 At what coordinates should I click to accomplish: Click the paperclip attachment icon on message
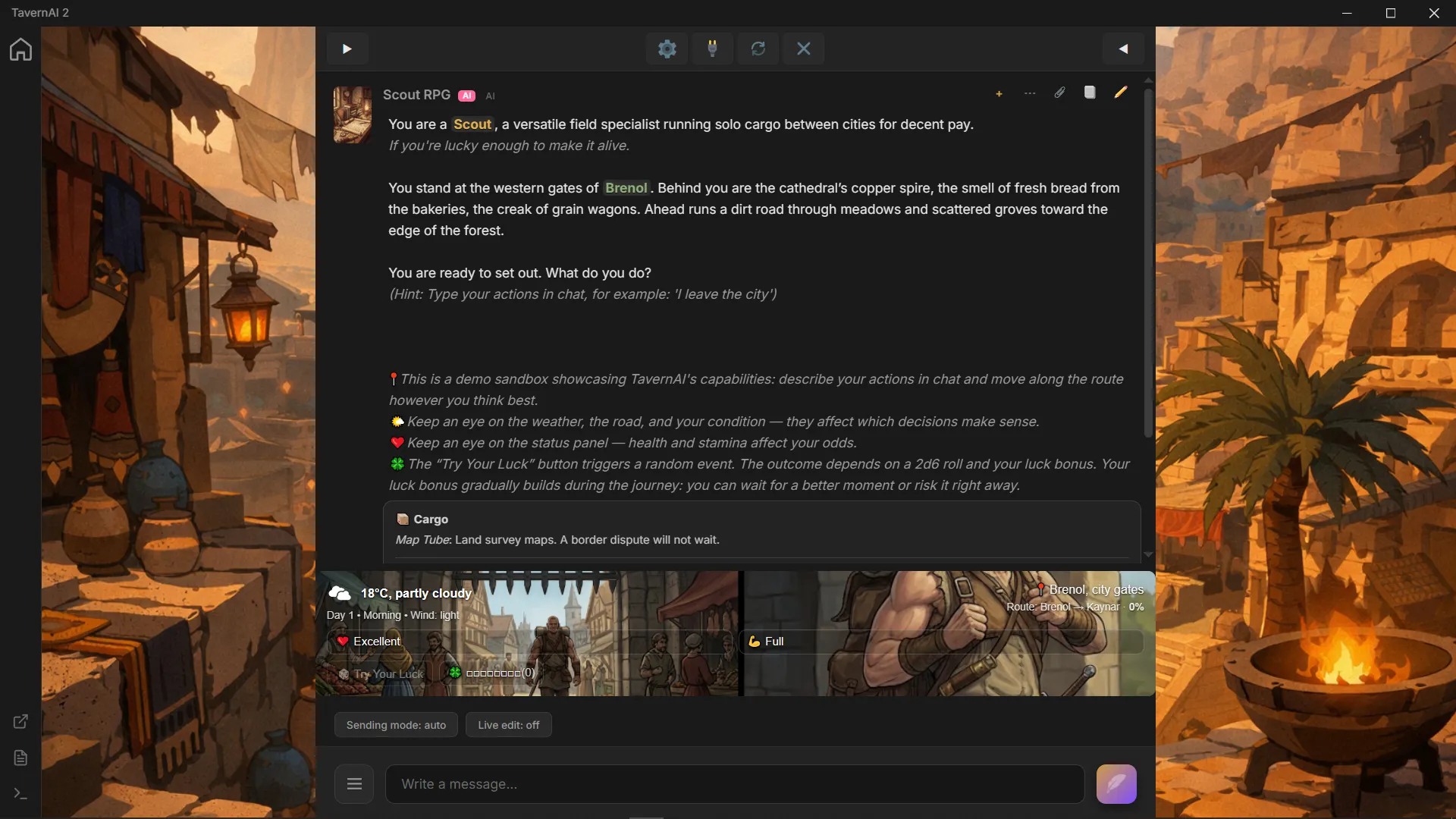tap(1059, 93)
